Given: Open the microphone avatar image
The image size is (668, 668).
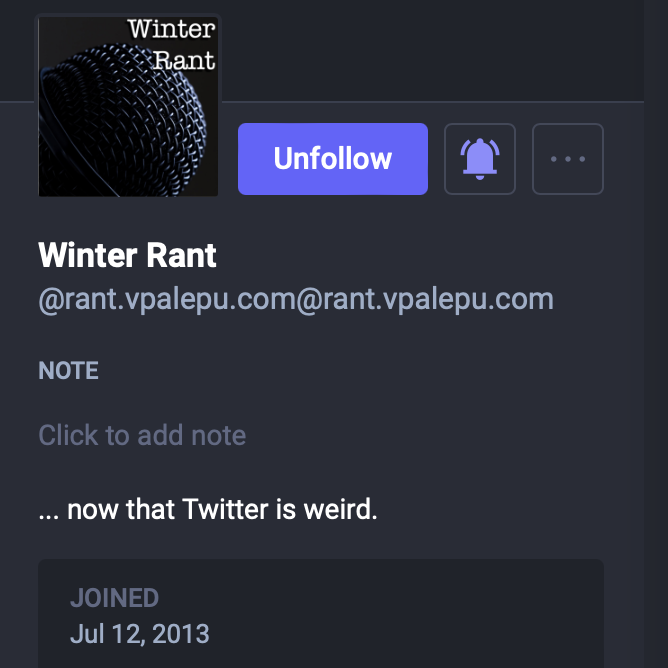Looking at the screenshot, I should click(128, 106).
